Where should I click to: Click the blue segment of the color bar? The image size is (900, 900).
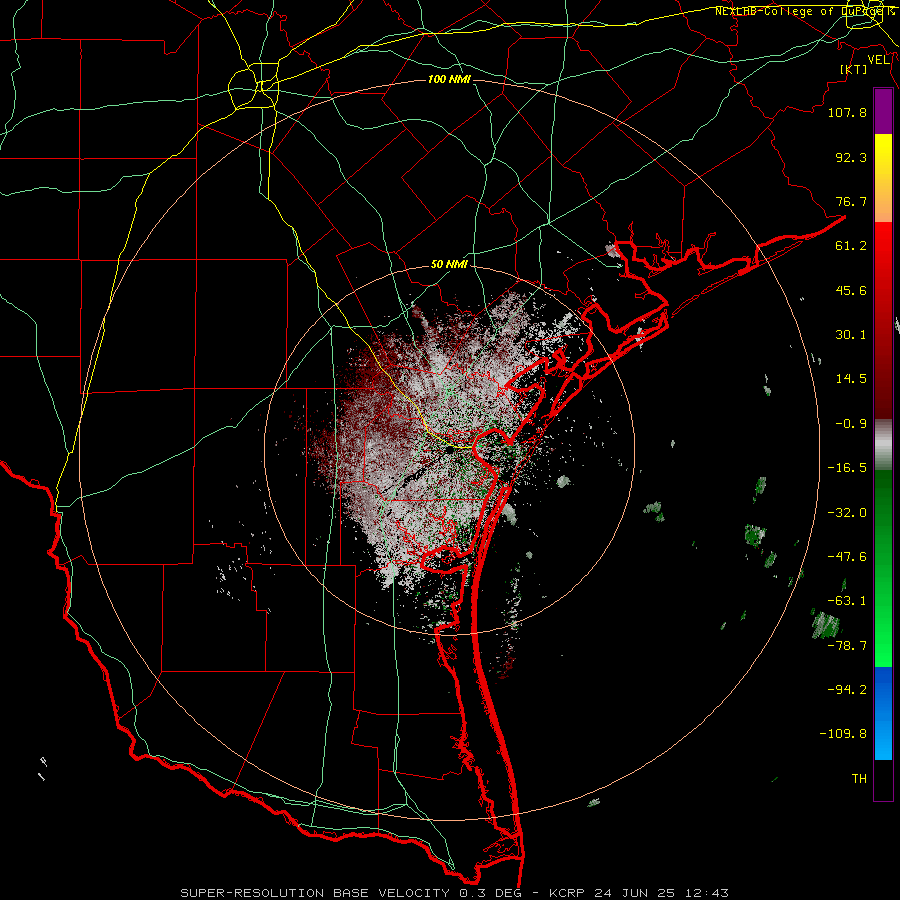[883, 713]
